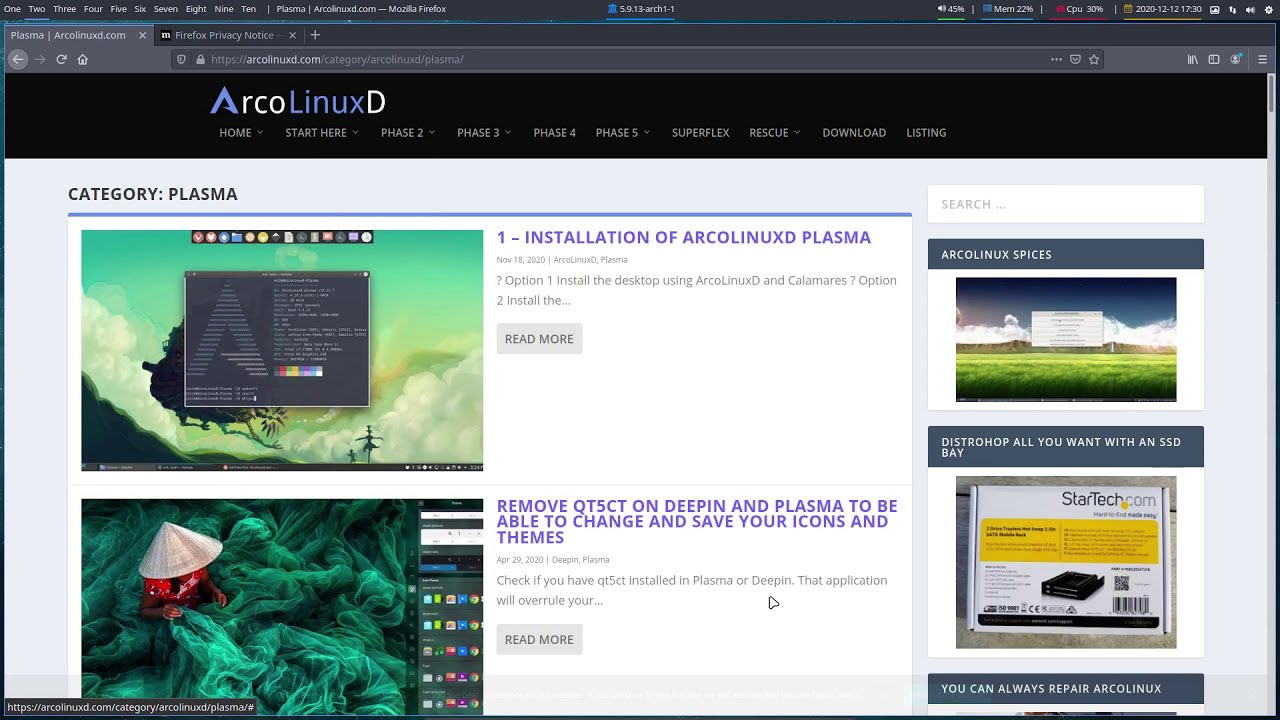Click the tray speaker icon

(1250, 9)
